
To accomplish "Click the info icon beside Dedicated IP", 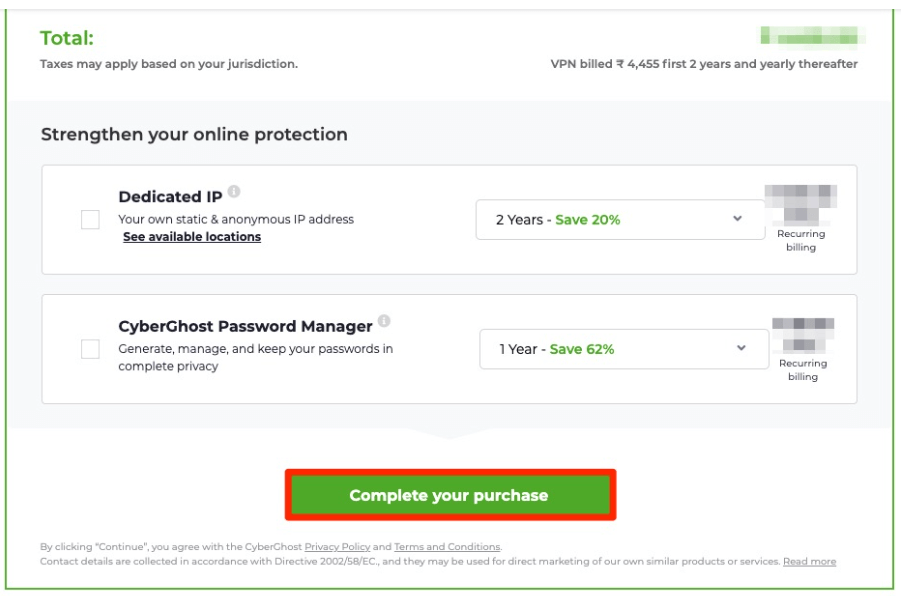I will (x=234, y=191).
